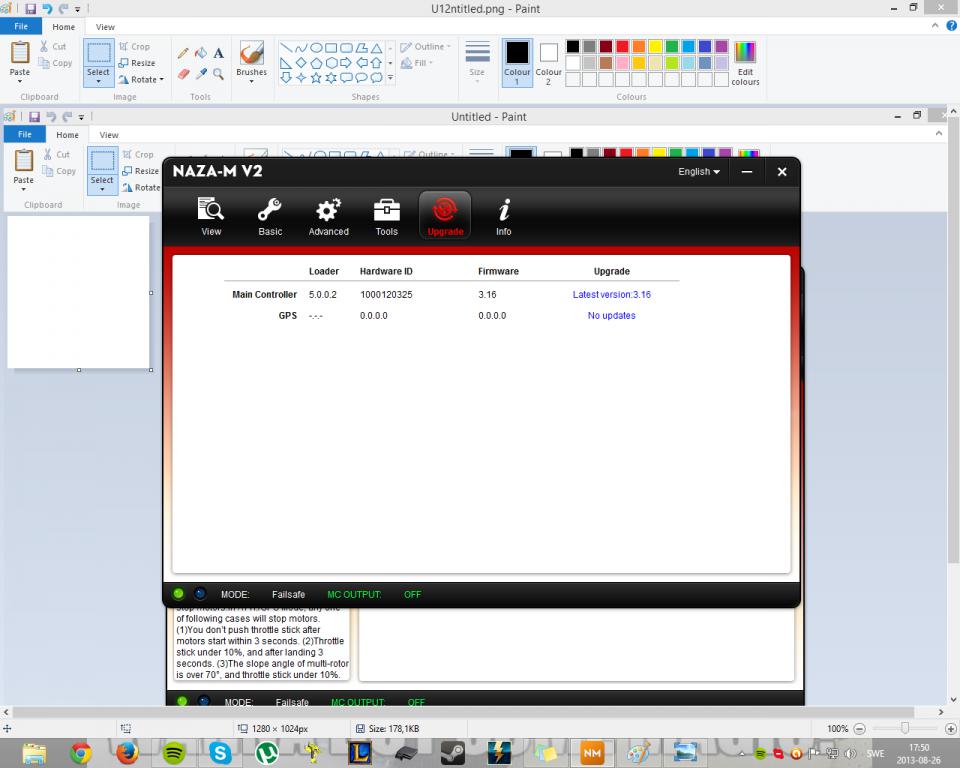Expand the Brushes dropdown arrow
This screenshot has width=960, height=768.
tap(251, 81)
